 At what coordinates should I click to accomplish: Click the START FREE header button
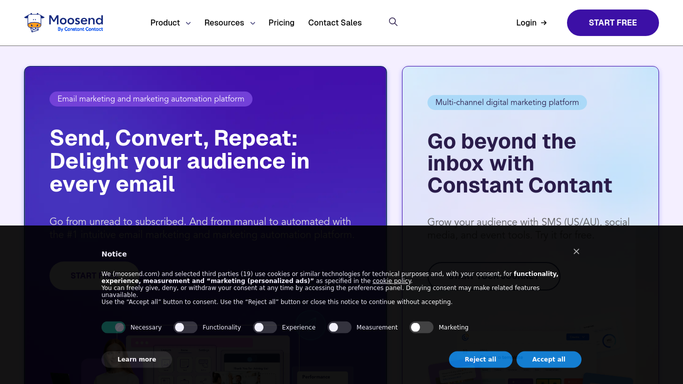pos(612,23)
